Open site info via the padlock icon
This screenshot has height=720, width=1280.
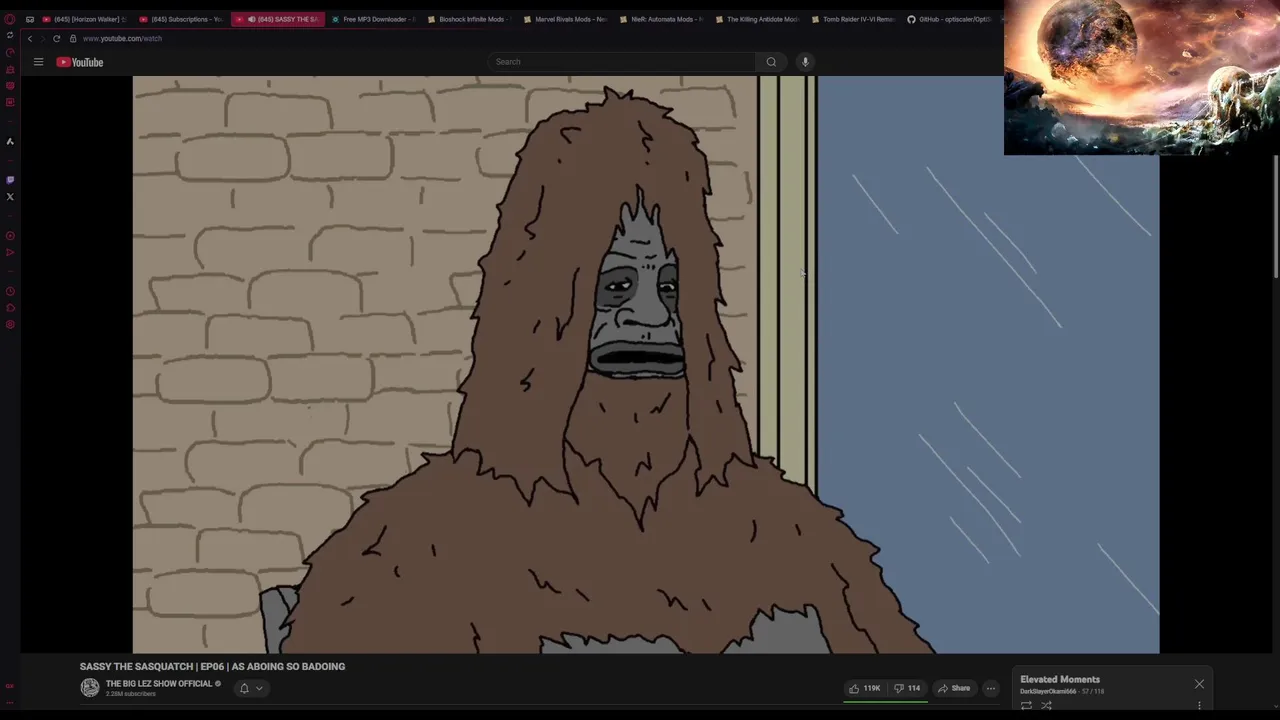[x=73, y=38]
